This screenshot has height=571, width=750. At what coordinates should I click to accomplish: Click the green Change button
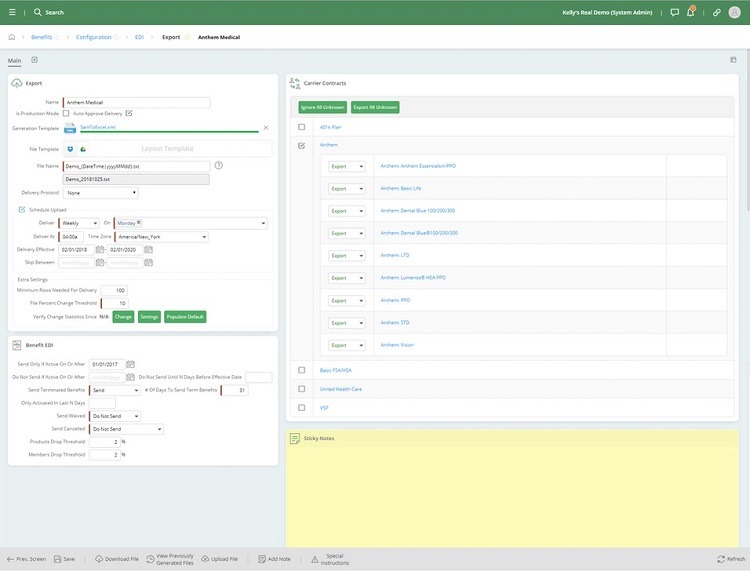tap(123, 317)
